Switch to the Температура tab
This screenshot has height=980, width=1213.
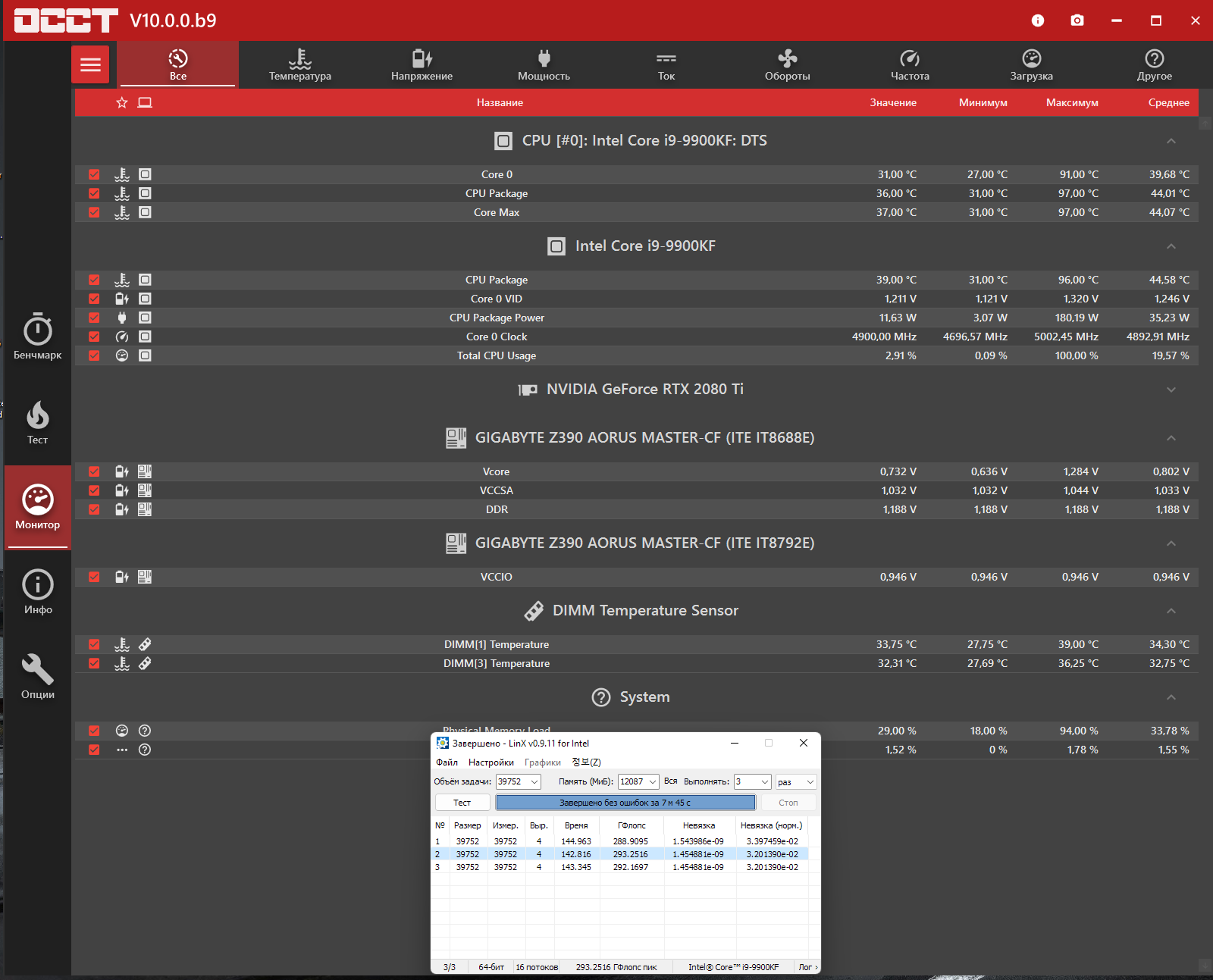coord(300,64)
